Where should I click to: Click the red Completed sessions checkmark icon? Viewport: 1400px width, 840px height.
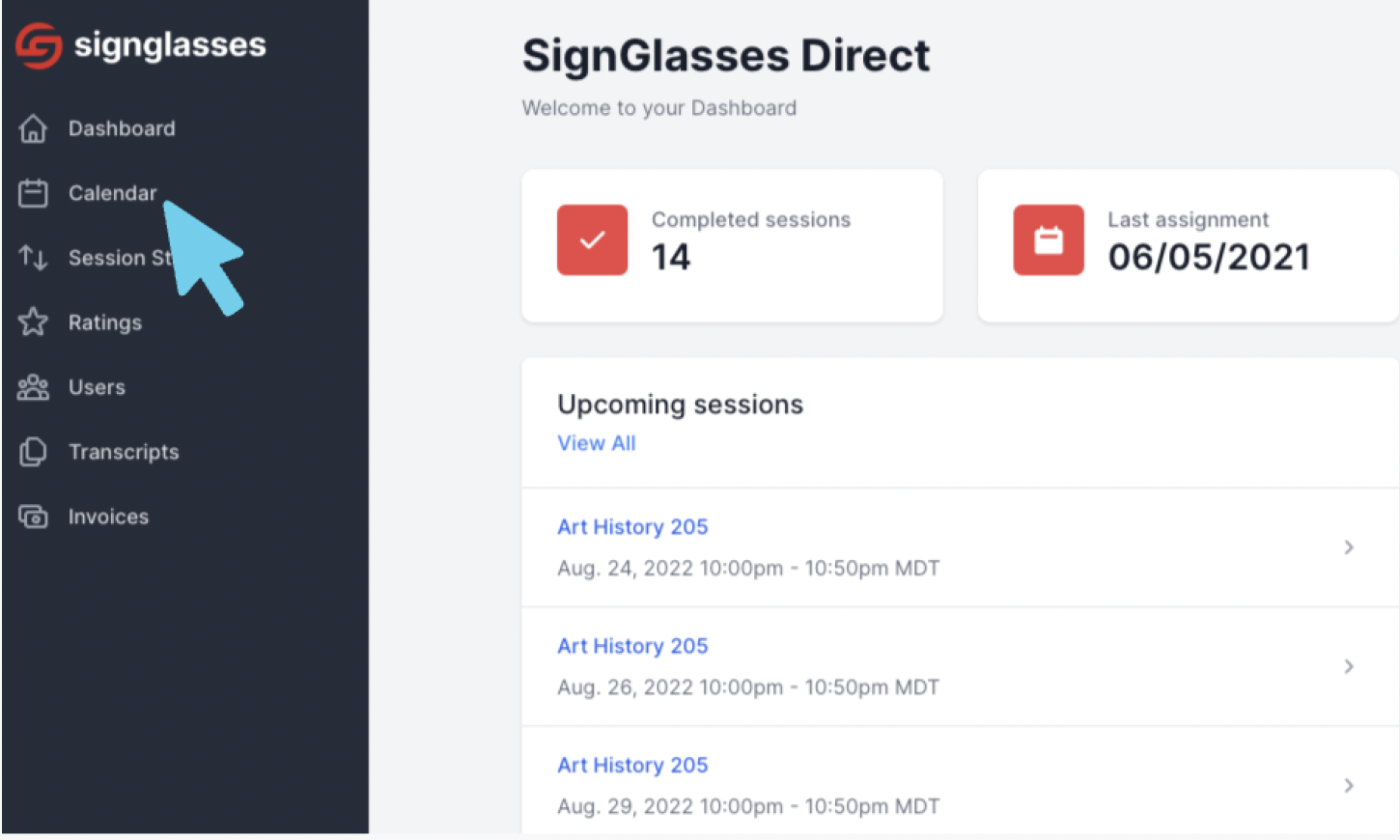point(593,239)
